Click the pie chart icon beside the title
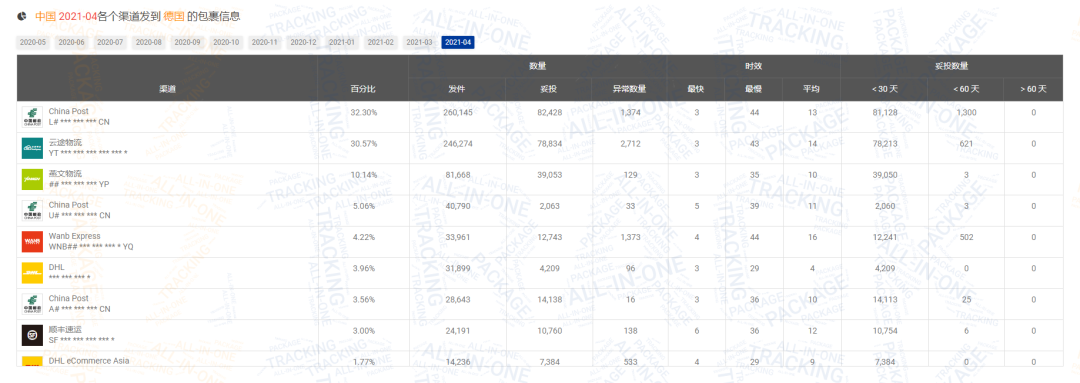Image resolution: width=1080 pixels, height=383 pixels. 22,15
